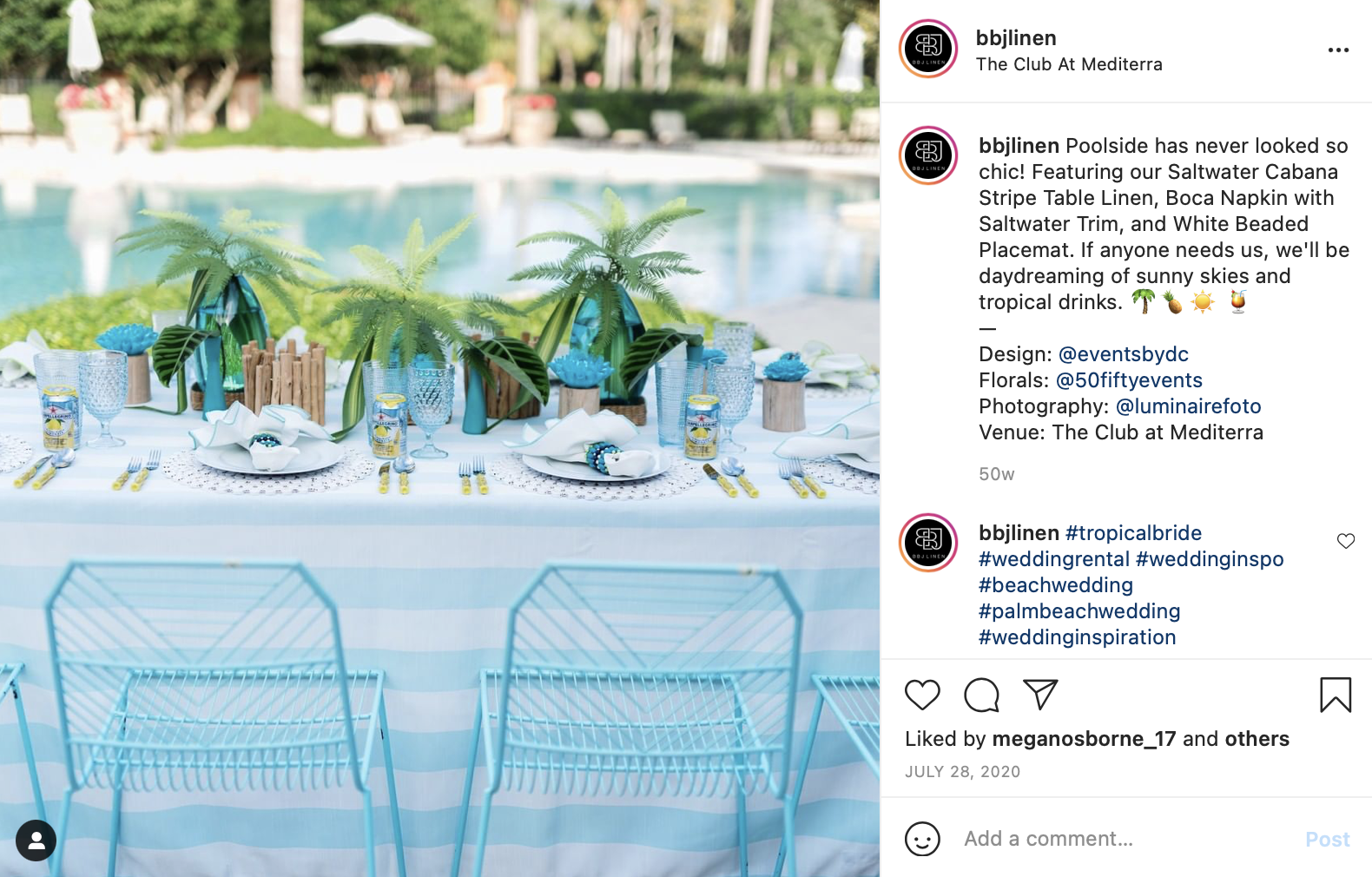
Task: Click the Post button
Action: tap(1328, 840)
